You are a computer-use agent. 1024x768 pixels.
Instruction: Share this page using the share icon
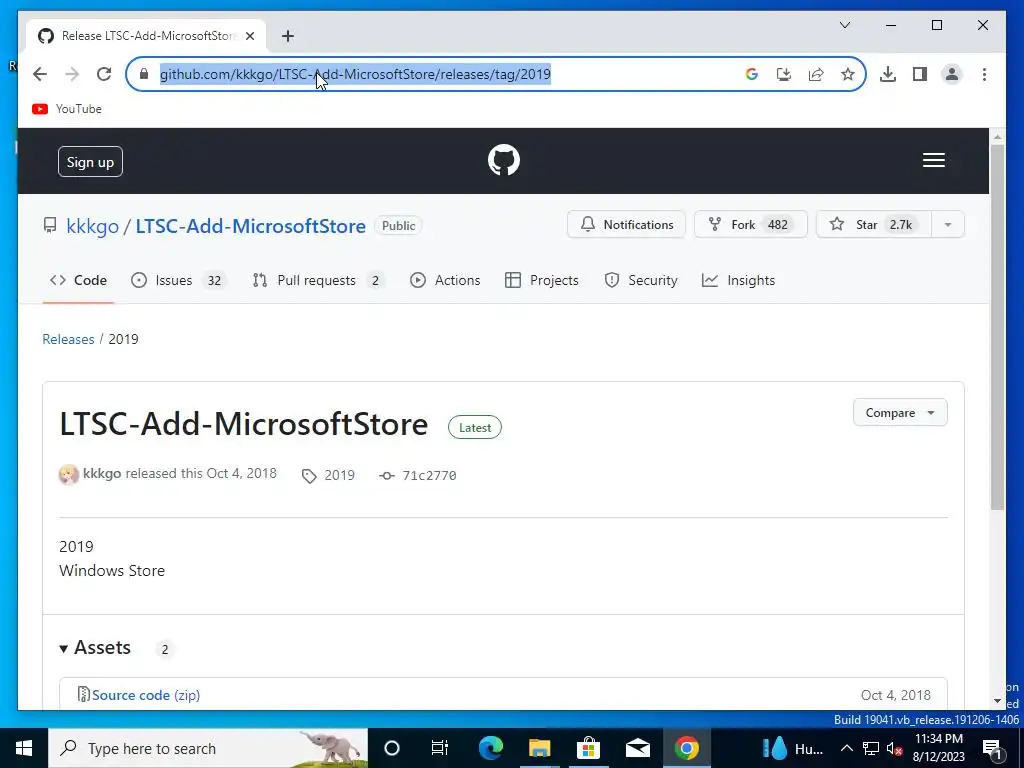pyautogui.click(x=816, y=74)
